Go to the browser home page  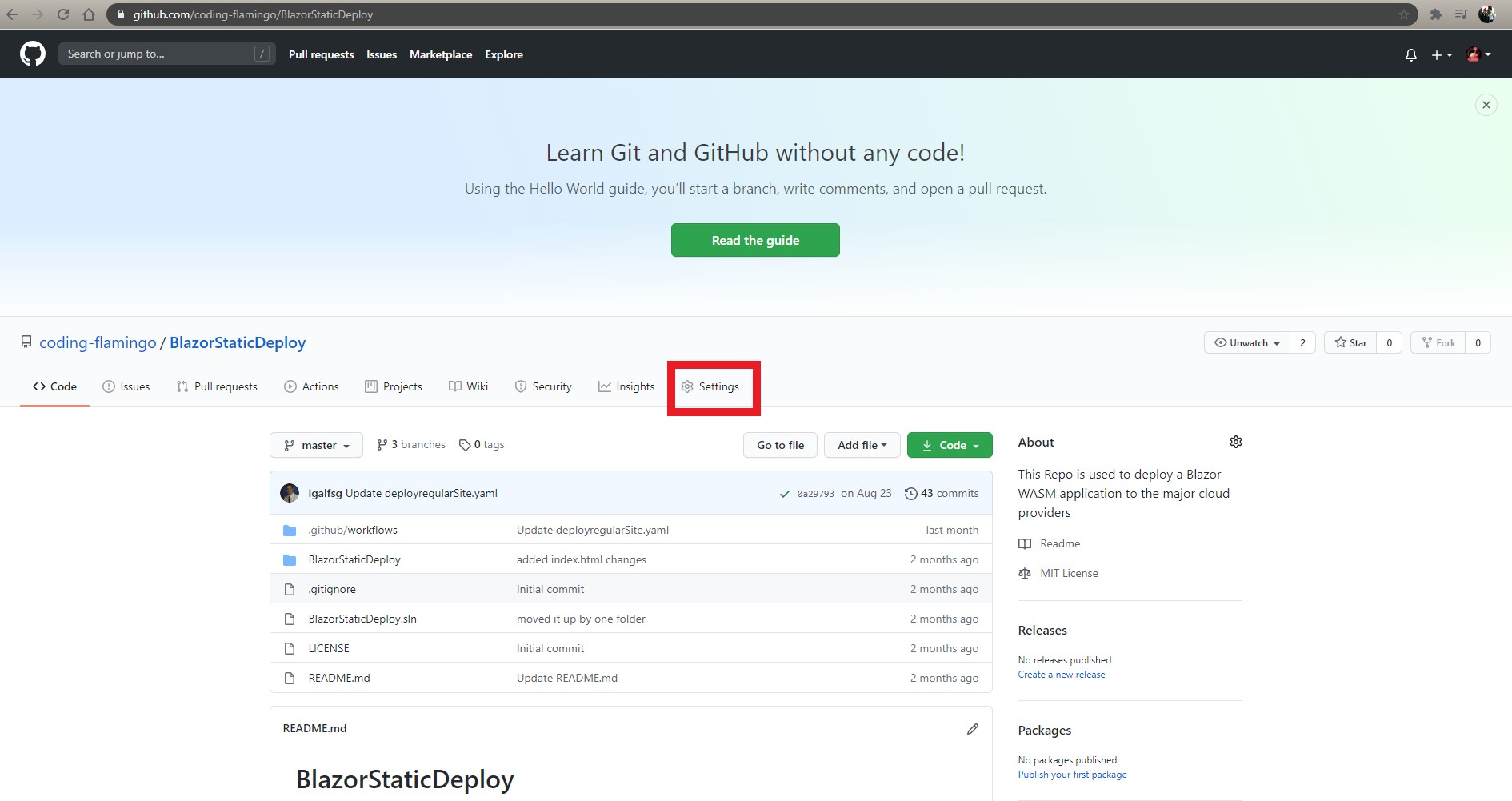(x=89, y=14)
